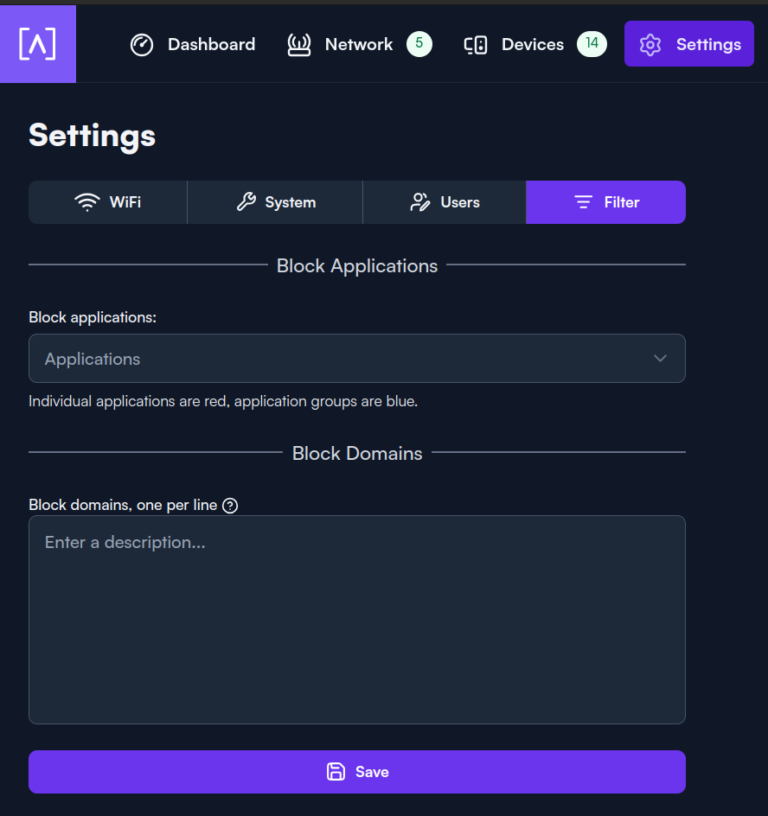Click the Settings gear icon
The height and width of the screenshot is (816, 768).
[x=651, y=45]
